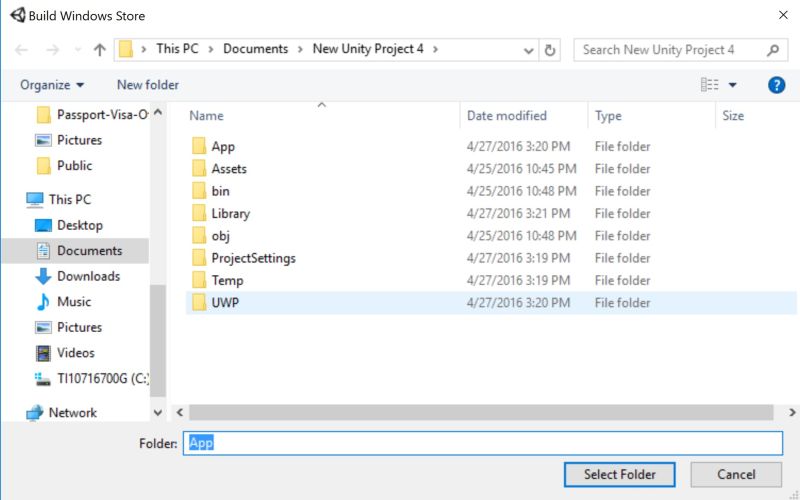The height and width of the screenshot is (500, 800).
Task: Select the App folder icon
Action: point(199,146)
